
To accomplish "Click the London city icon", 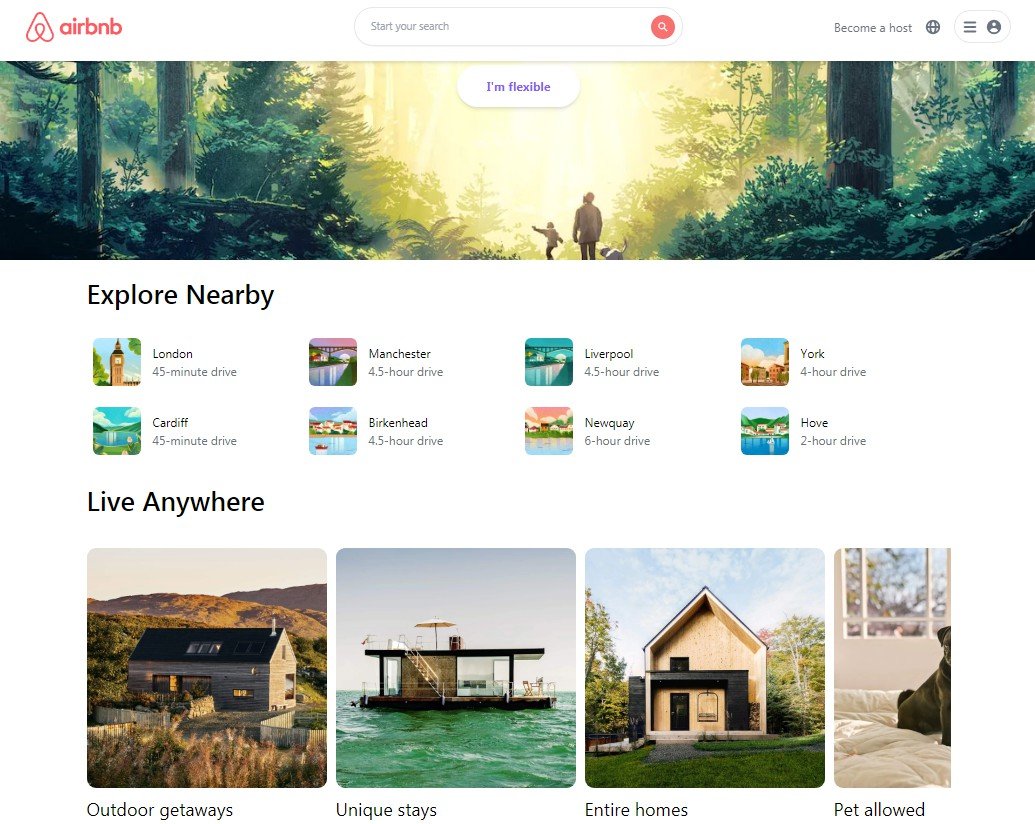I will [117, 361].
